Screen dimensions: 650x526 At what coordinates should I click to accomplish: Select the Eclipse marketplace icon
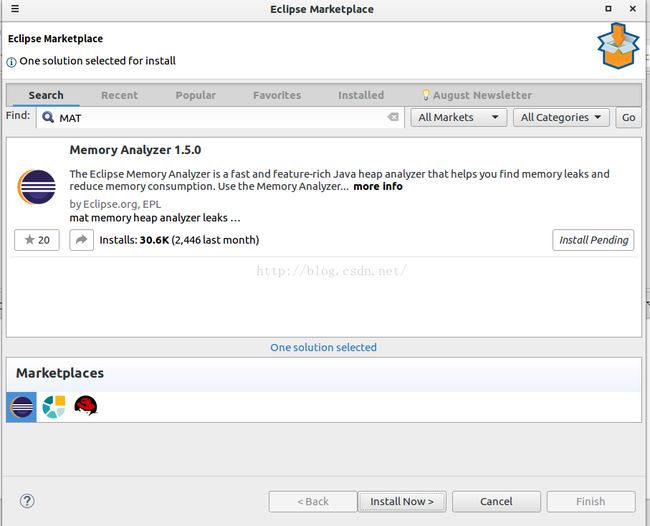coord(22,407)
